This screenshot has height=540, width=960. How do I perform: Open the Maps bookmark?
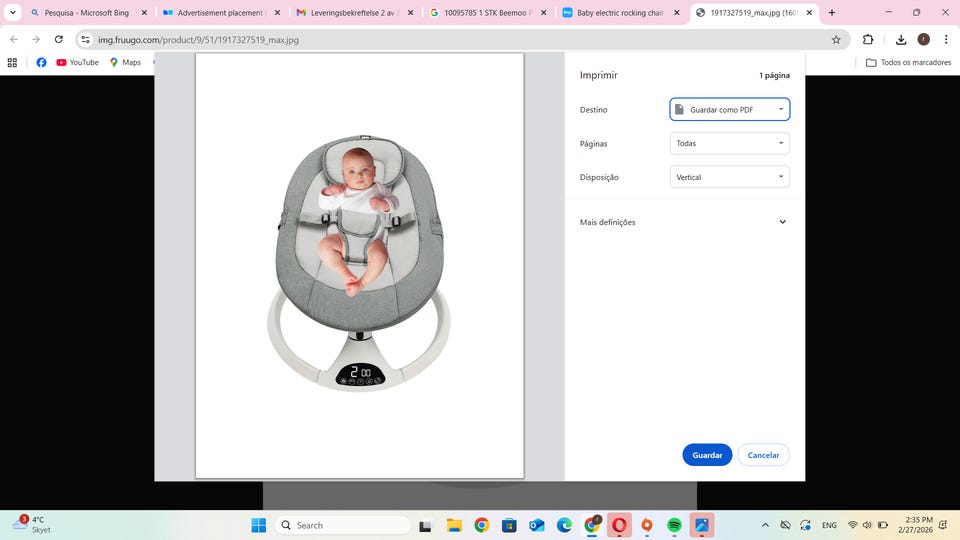click(126, 62)
